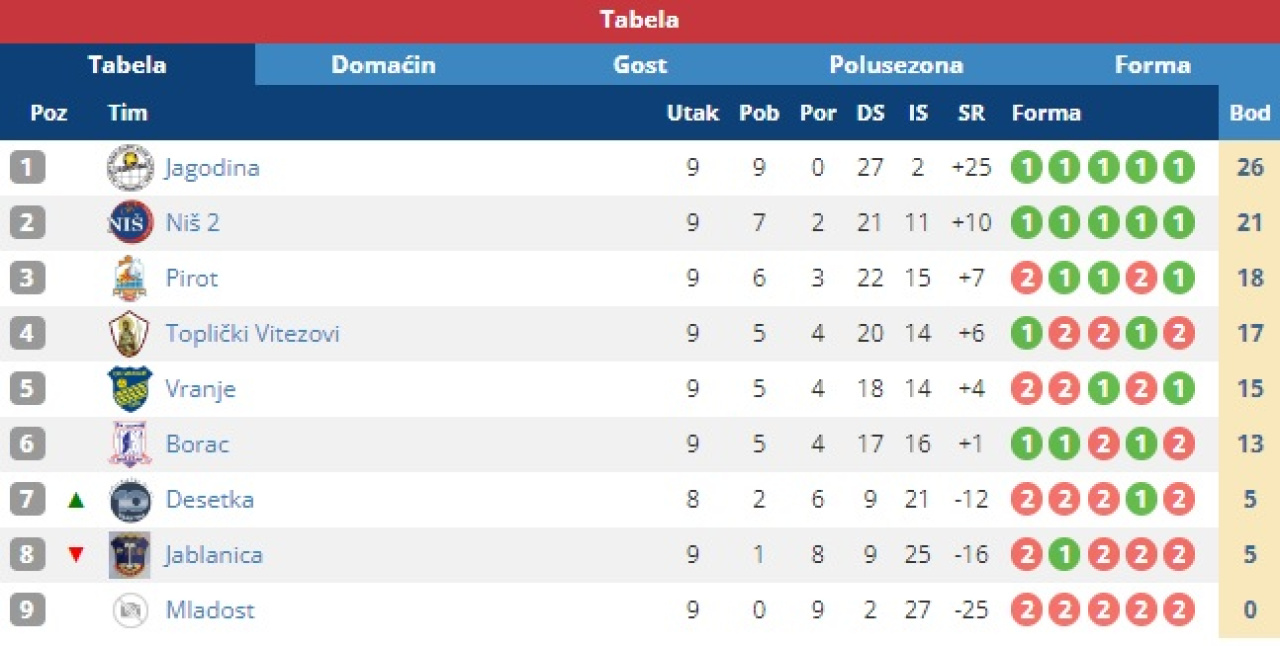Click the Jablanica club crest
This screenshot has width=1280, height=646.
coord(130,555)
